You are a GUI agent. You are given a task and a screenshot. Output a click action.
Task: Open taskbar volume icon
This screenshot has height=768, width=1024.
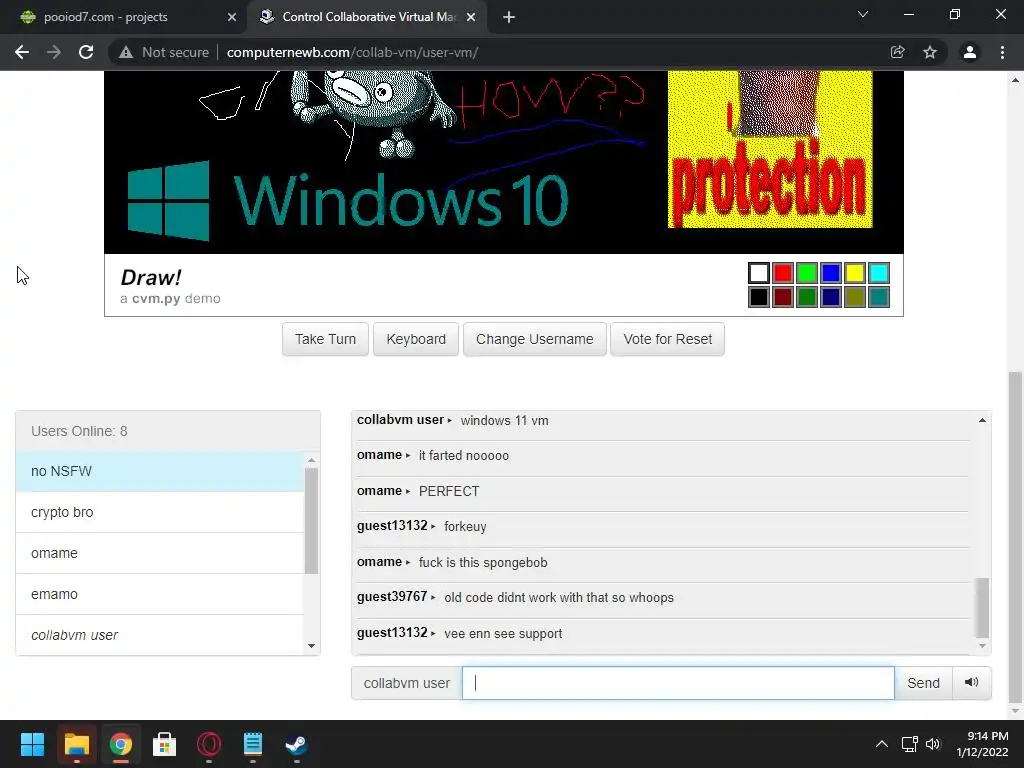[x=933, y=744]
